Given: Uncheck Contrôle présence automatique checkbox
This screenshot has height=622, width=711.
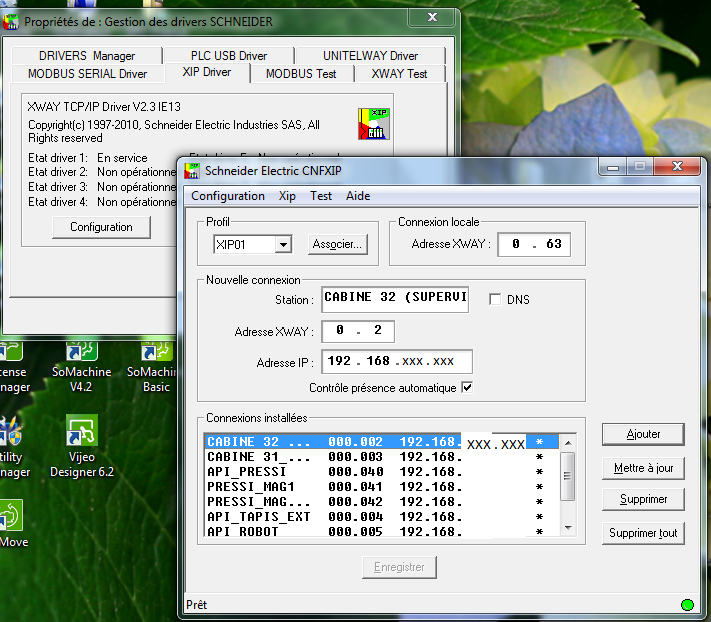Looking at the screenshot, I should click(x=467, y=388).
